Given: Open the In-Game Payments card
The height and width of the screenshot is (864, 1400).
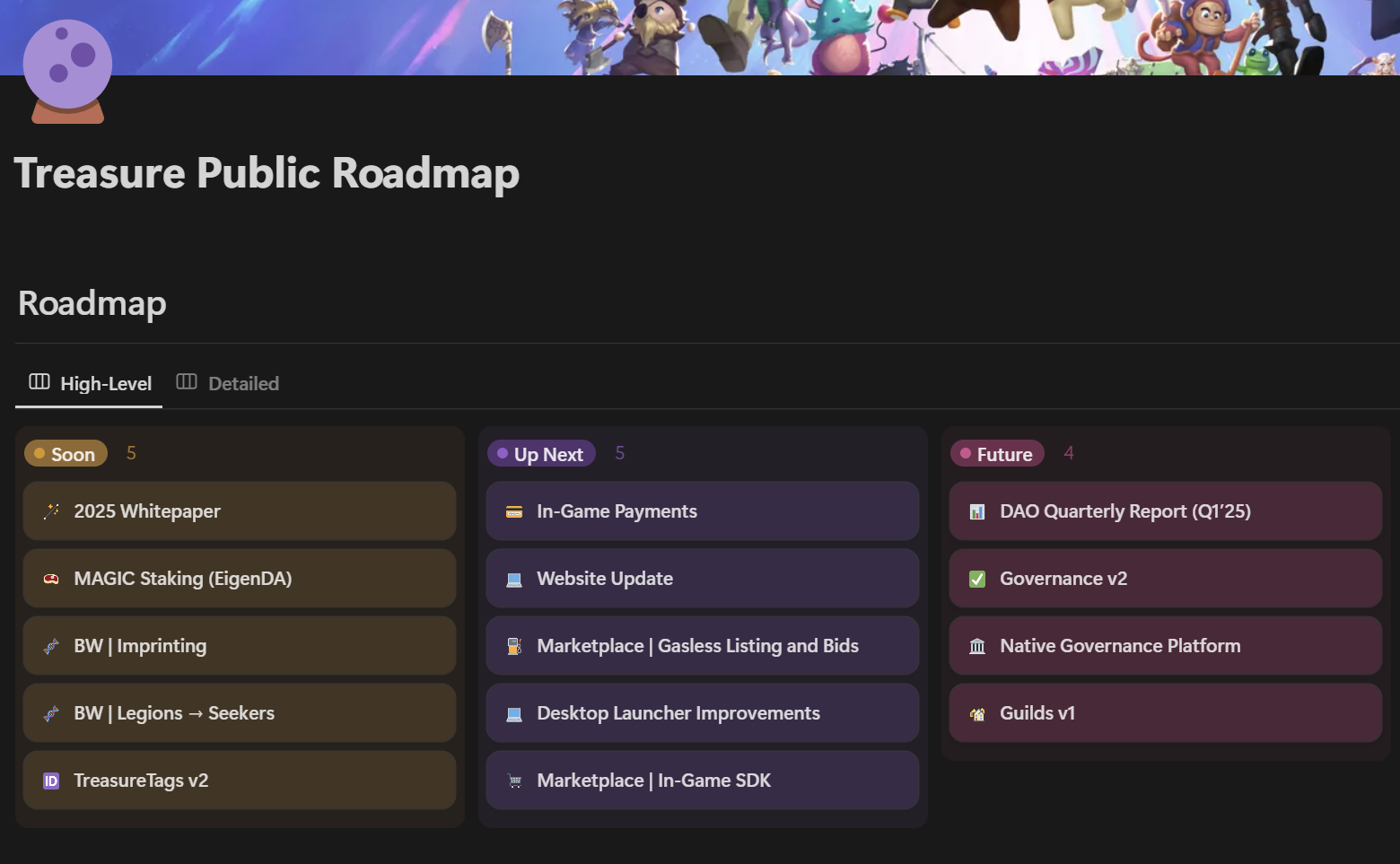Looking at the screenshot, I should tap(703, 511).
